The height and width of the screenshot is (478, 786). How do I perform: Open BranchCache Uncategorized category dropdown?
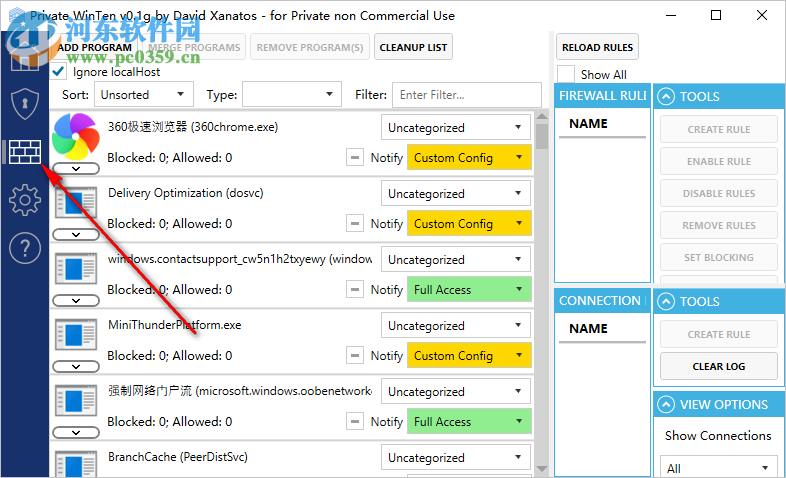tap(456, 457)
